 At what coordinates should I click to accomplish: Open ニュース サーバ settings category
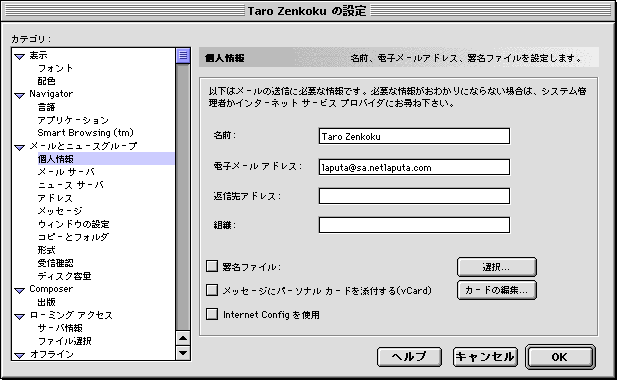pyautogui.click(x=70, y=185)
